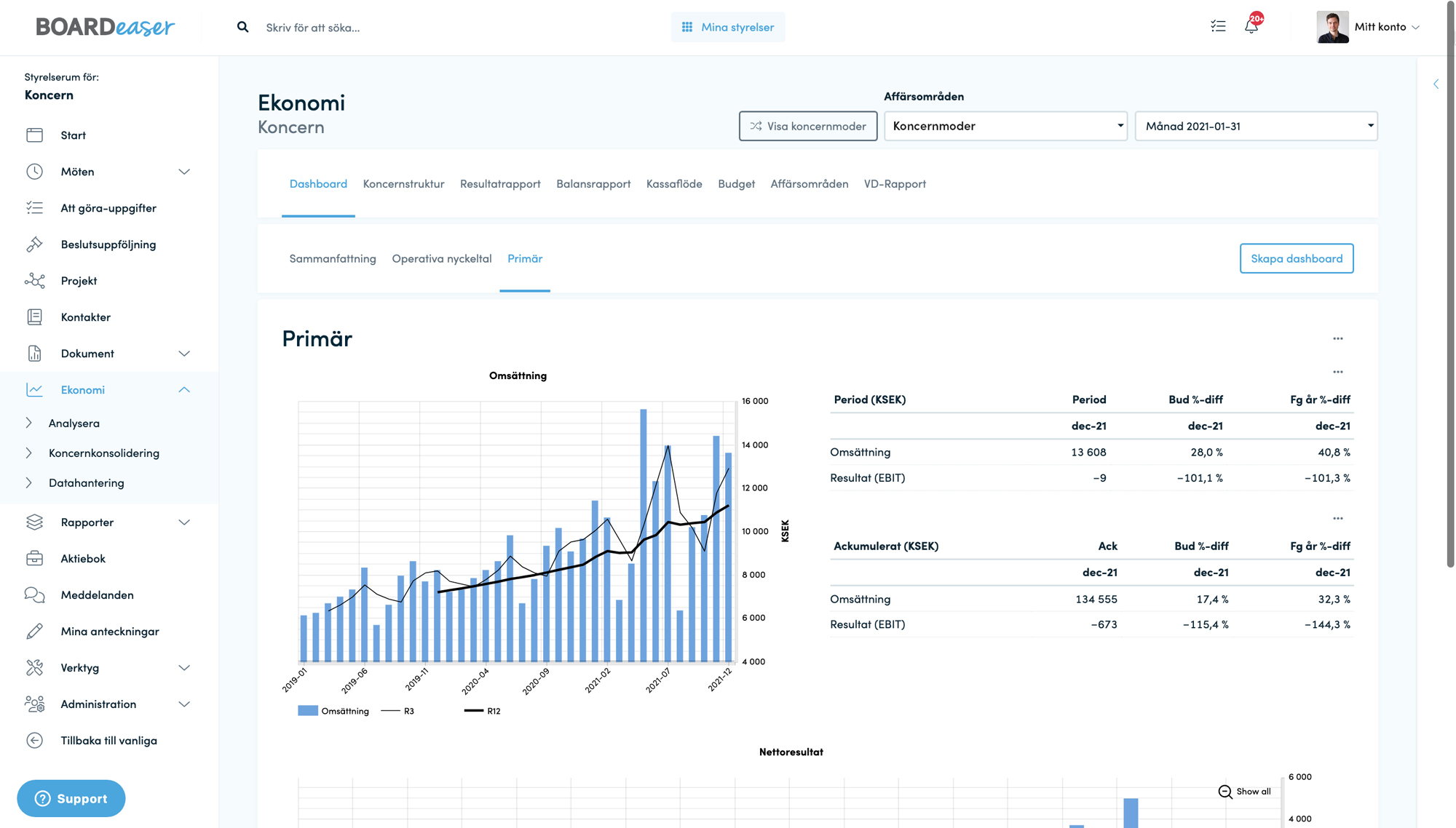
Task: Switch to the Kassaflöde tab
Action: coord(674,184)
